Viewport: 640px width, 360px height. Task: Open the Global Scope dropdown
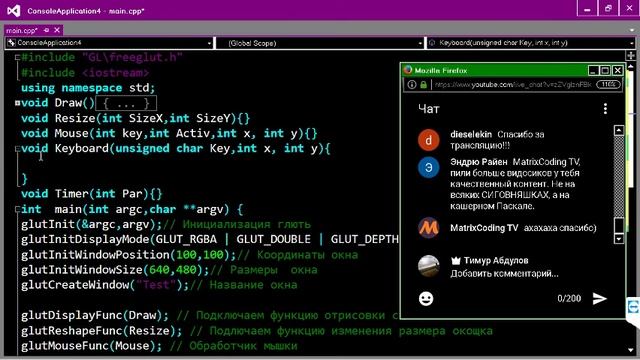coord(320,43)
